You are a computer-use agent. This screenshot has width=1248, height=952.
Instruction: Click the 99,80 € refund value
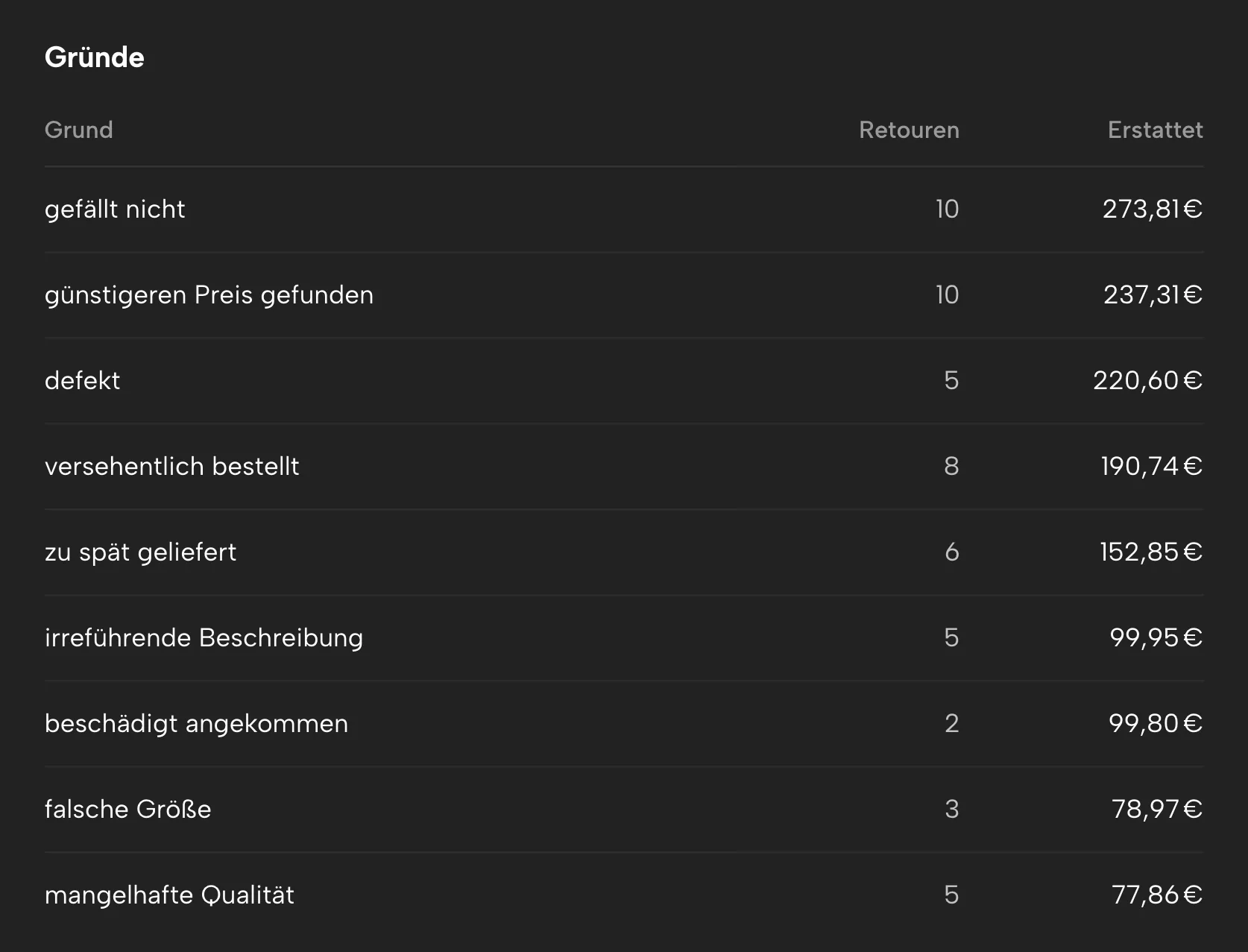1156,724
